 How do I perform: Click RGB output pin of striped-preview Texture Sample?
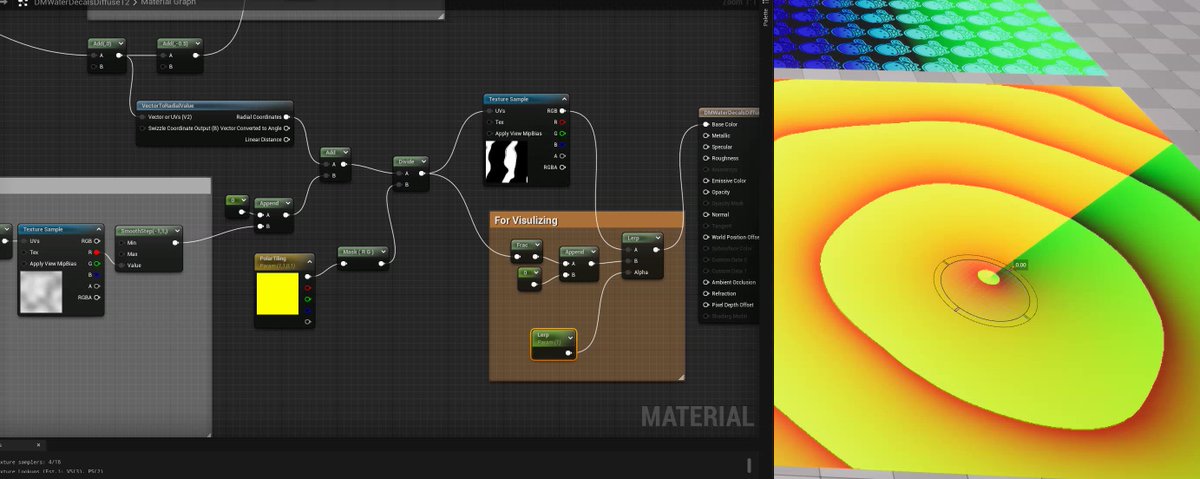click(564, 111)
